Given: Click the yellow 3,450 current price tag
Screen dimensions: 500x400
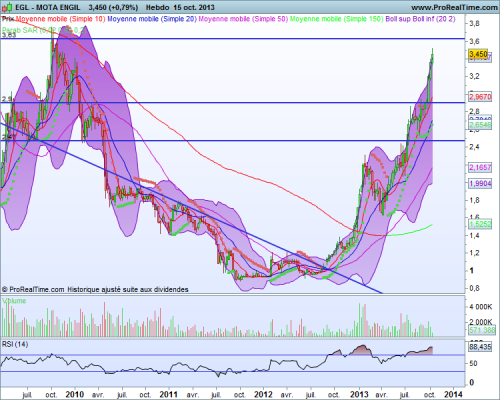Looking at the screenshot, I should [x=478, y=54].
